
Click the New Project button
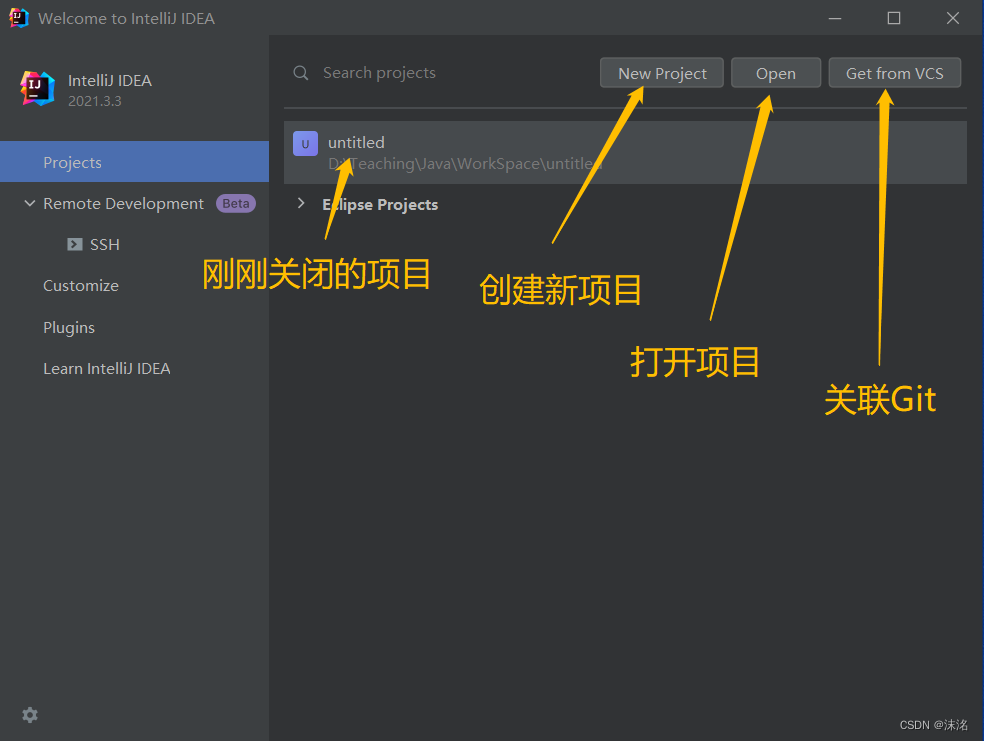[661, 72]
